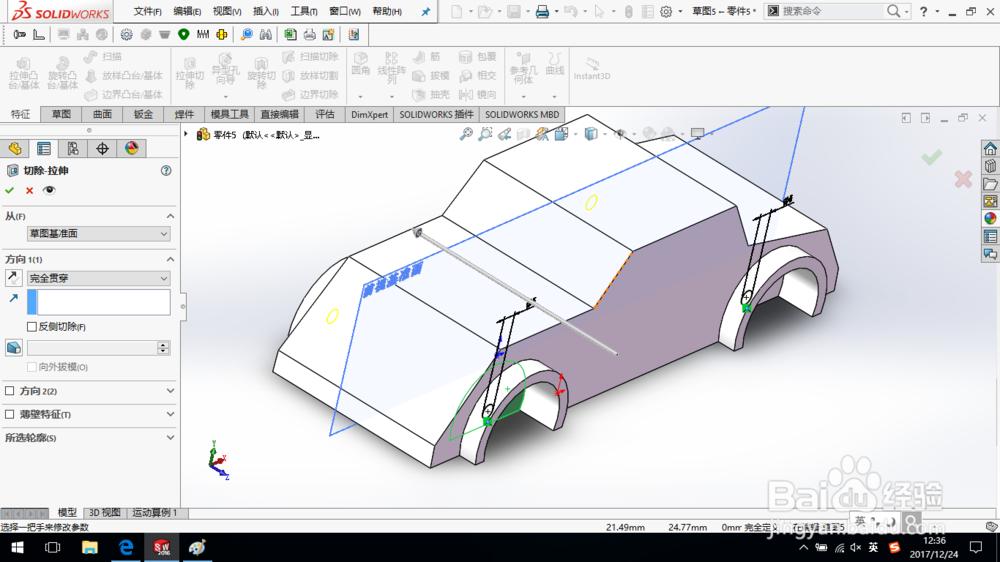Open the Windows Start menu
Image resolution: width=1000 pixels, height=562 pixels.
pyautogui.click(x=17, y=547)
